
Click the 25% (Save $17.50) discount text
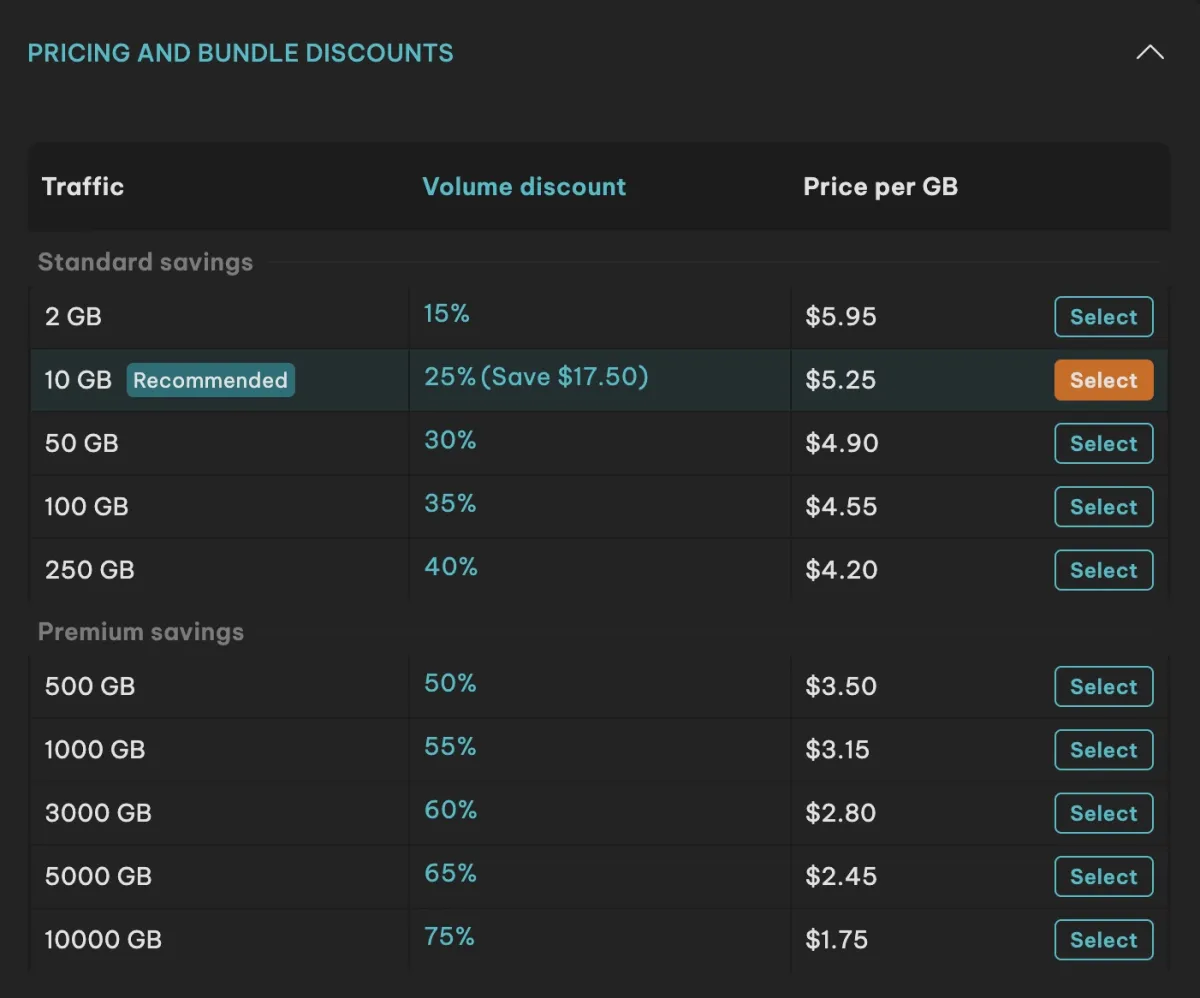[536, 377]
